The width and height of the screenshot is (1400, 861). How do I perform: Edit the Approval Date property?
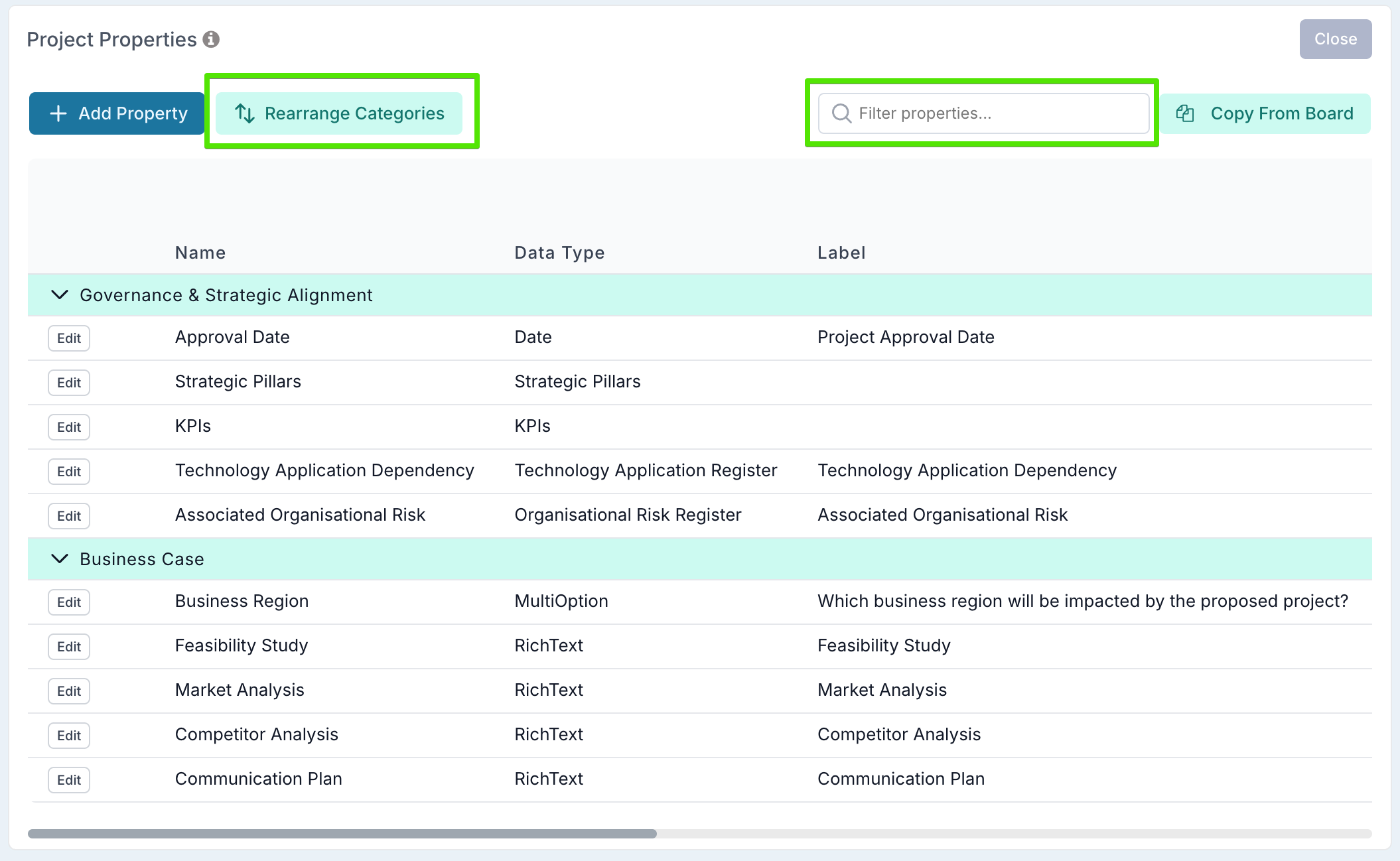pyautogui.click(x=69, y=338)
